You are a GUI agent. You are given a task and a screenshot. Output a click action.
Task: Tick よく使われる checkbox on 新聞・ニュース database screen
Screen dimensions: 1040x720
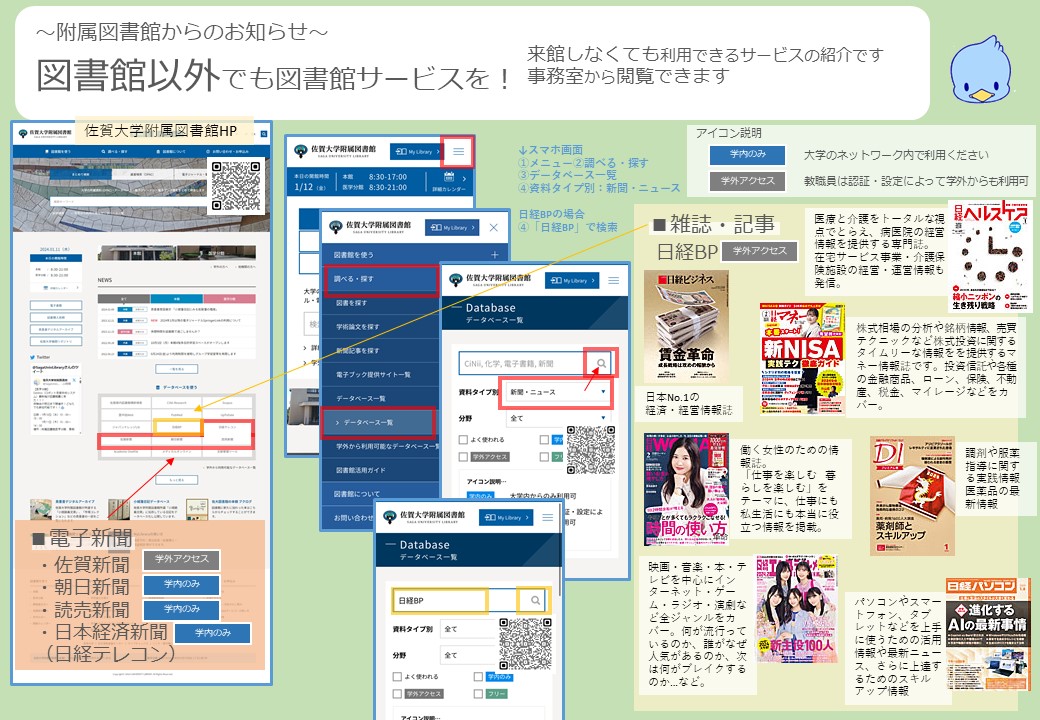tap(464, 439)
